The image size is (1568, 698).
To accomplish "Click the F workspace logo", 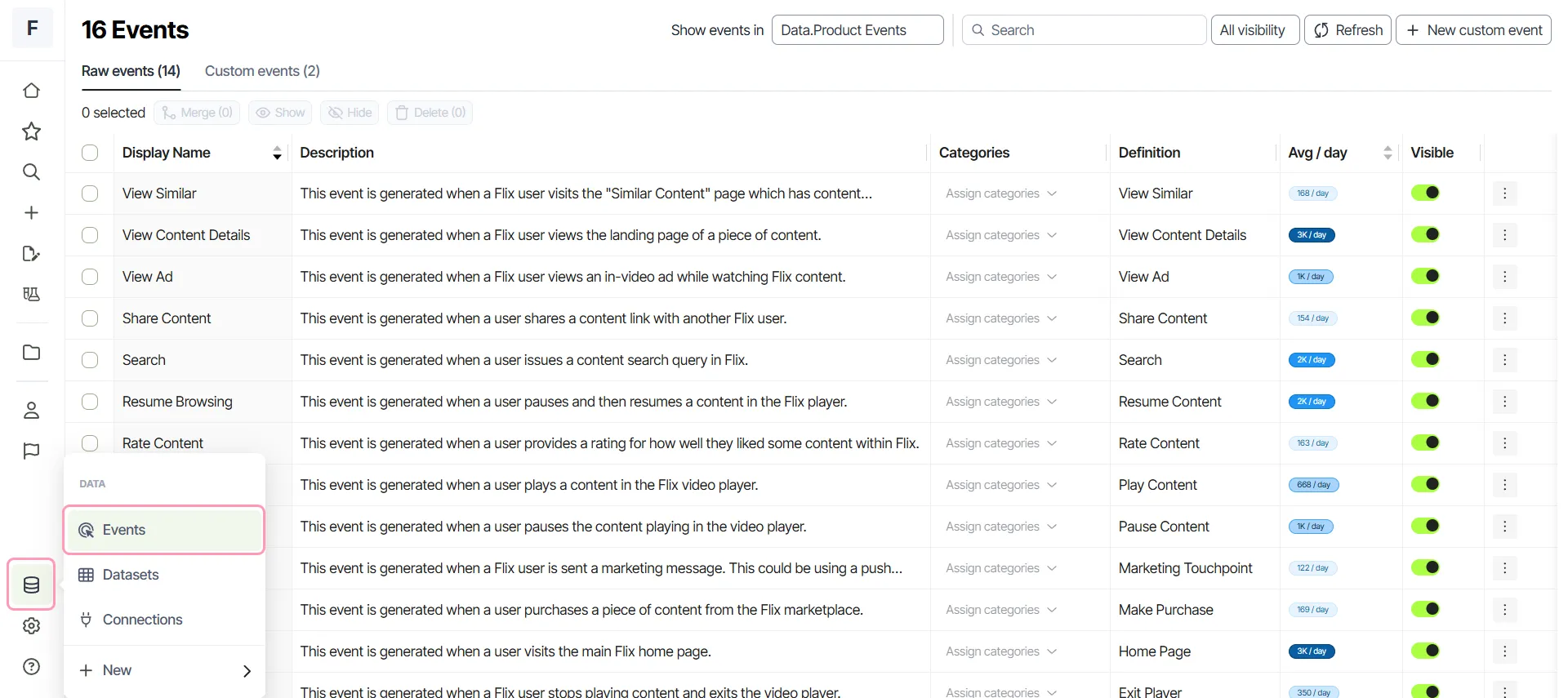I will click(x=33, y=29).
